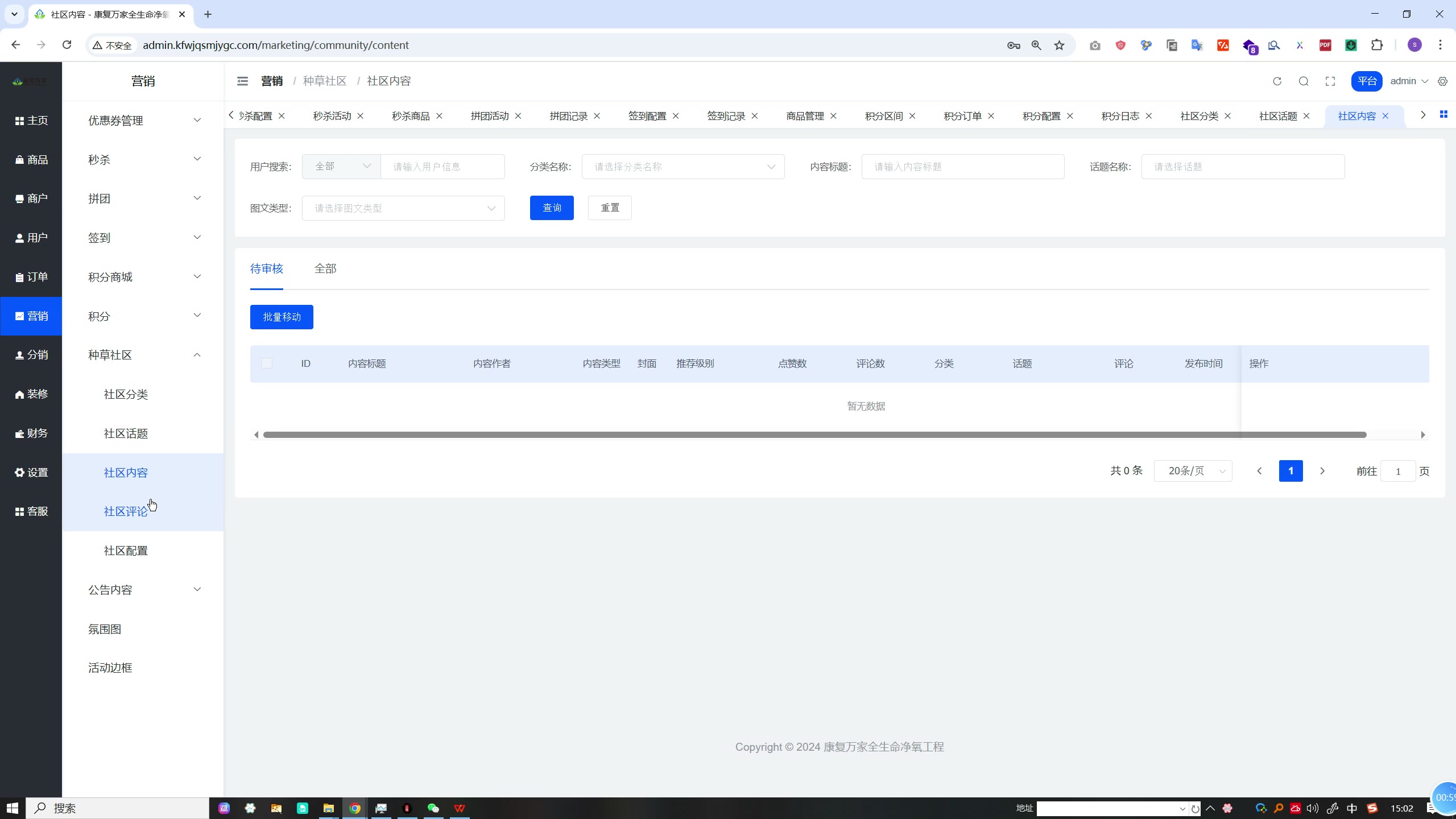Switch to the 社区话题 page tab
The width and height of the screenshot is (1456, 819).
click(1278, 116)
